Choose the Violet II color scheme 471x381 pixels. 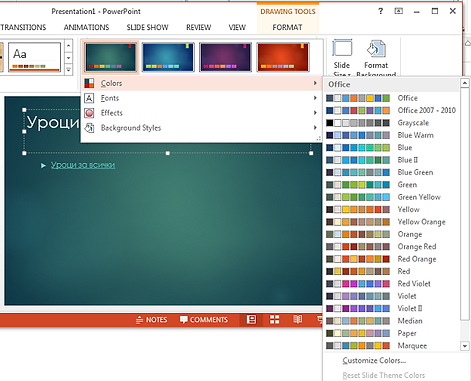pos(392,308)
